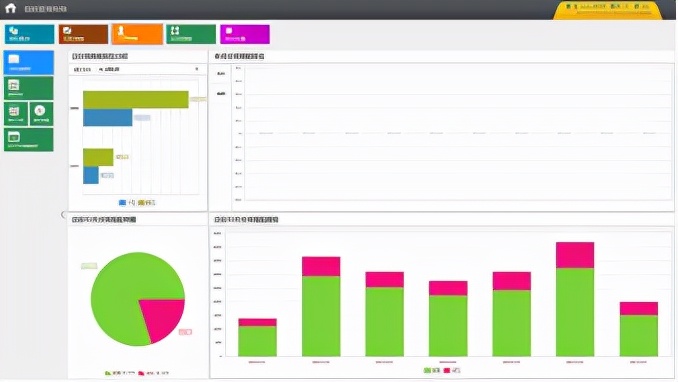Toggle the green entry in the pie chart legend
The width and height of the screenshot is (678, 382).
[x=119, y=373]
